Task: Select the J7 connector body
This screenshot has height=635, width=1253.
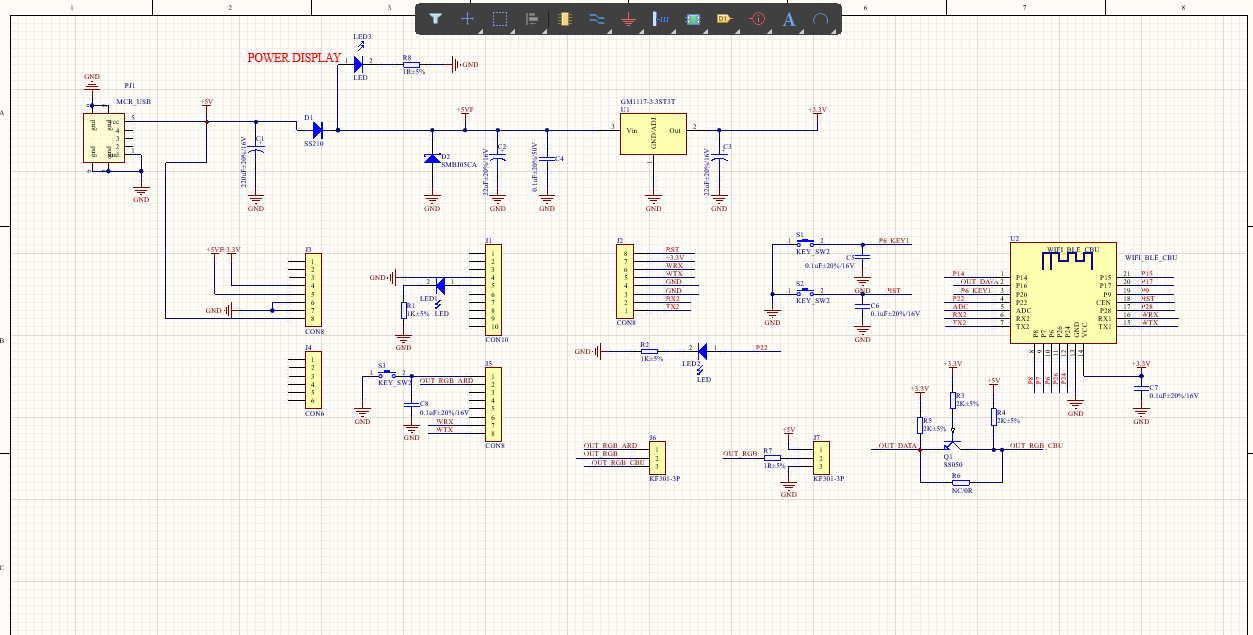Action: point(822,458)
